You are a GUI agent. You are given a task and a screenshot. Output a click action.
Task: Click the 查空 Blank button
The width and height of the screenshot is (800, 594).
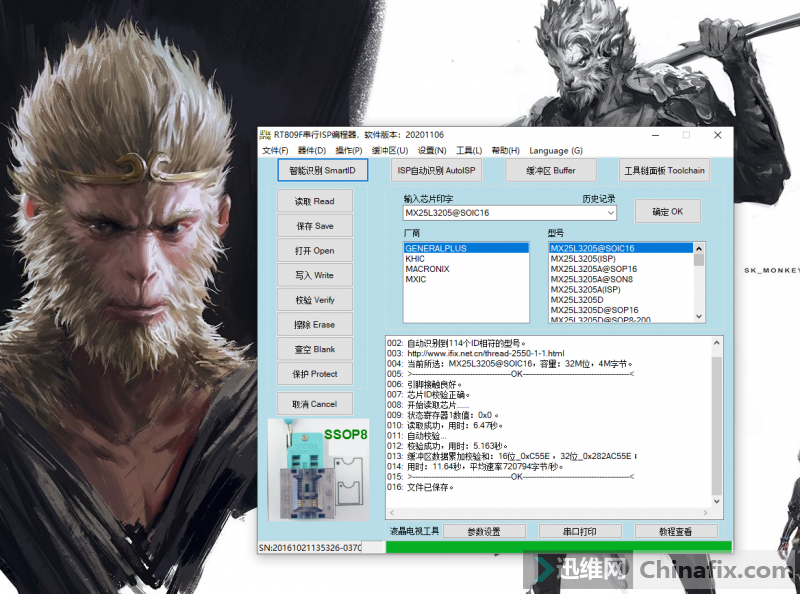tap(315, 349)
